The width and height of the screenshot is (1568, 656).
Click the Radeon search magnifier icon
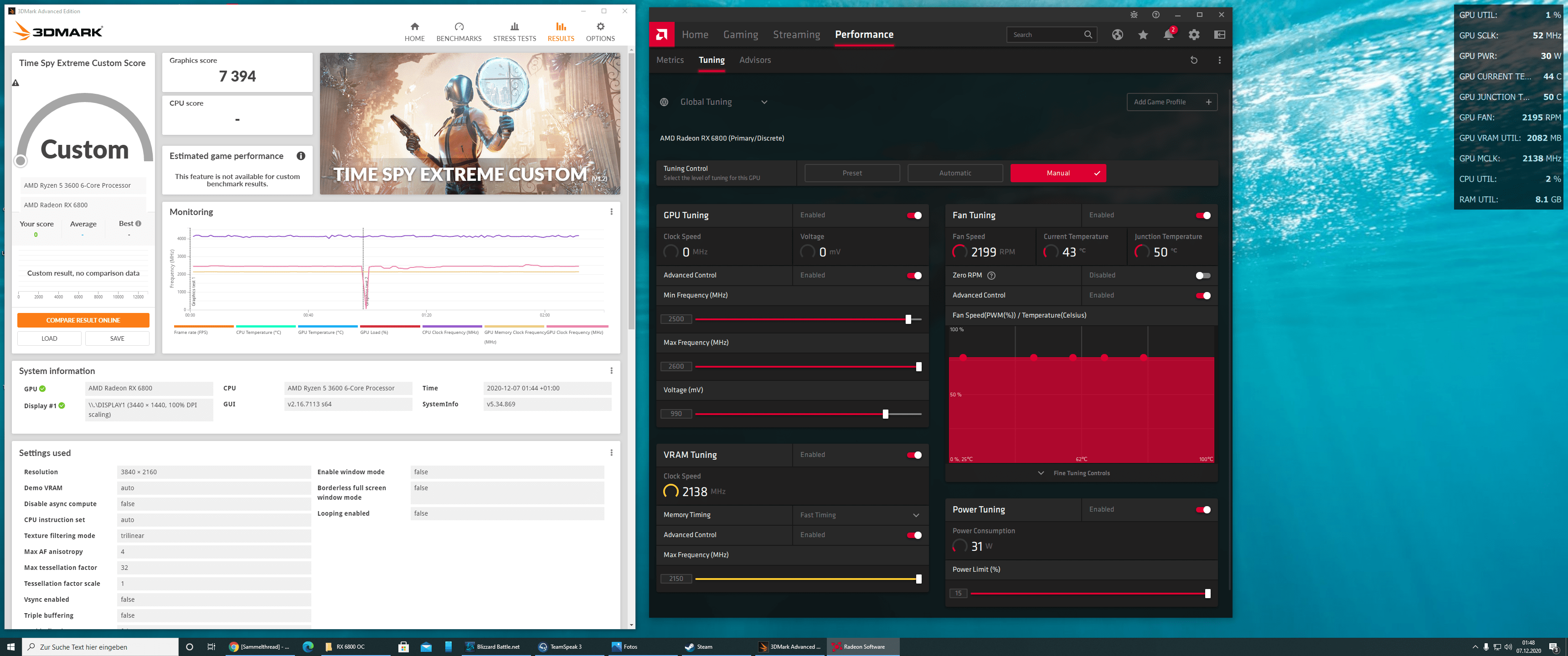tap(1088, 35)
